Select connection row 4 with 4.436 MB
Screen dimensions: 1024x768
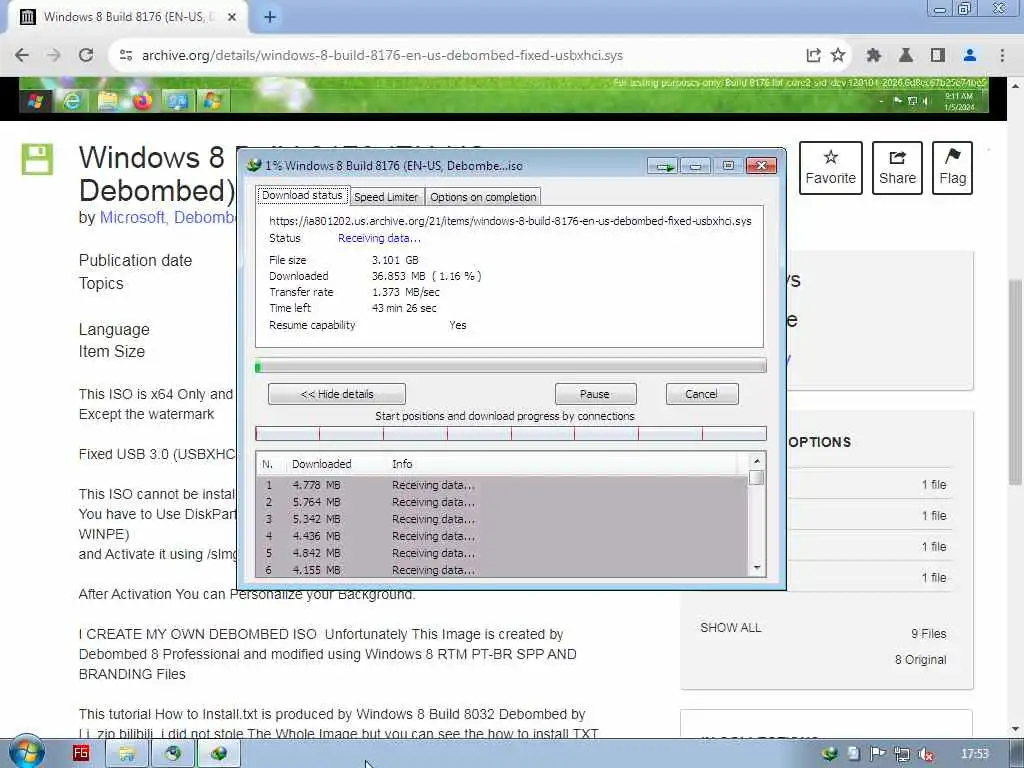coord(502,536)
